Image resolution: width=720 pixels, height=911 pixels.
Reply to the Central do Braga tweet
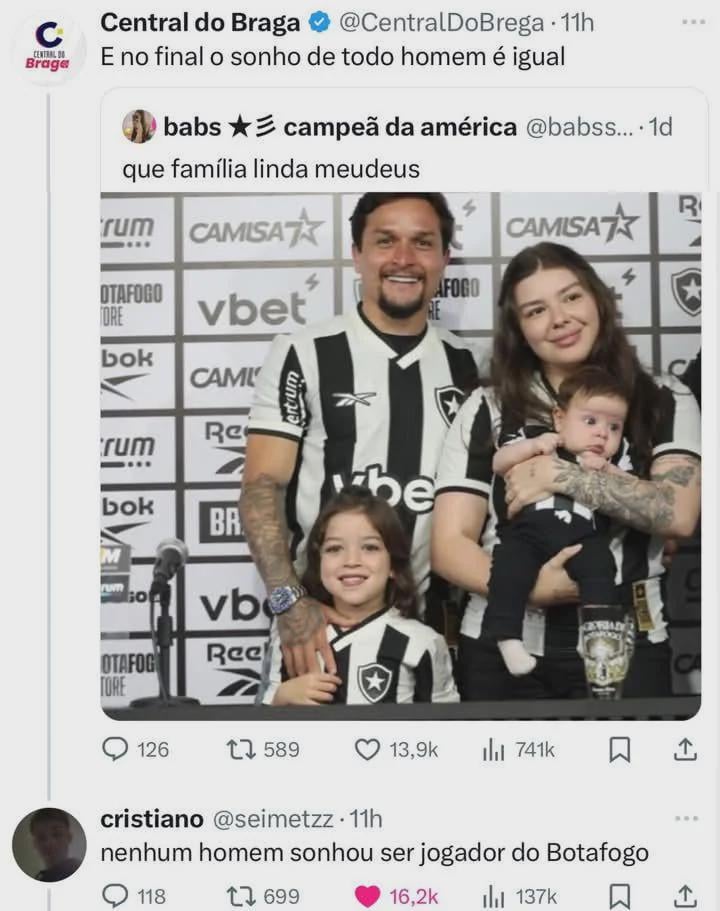pyautogui.click(x=116, y=749)
